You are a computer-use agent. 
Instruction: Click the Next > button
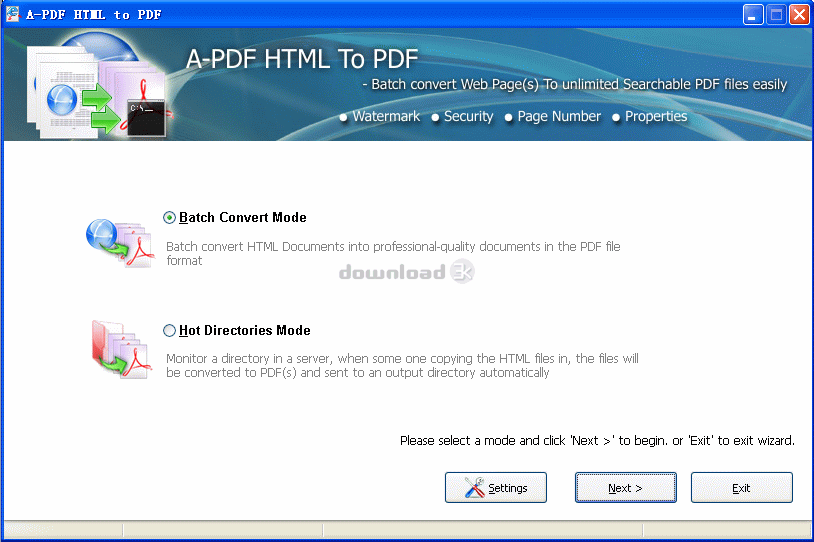point(626,487)
